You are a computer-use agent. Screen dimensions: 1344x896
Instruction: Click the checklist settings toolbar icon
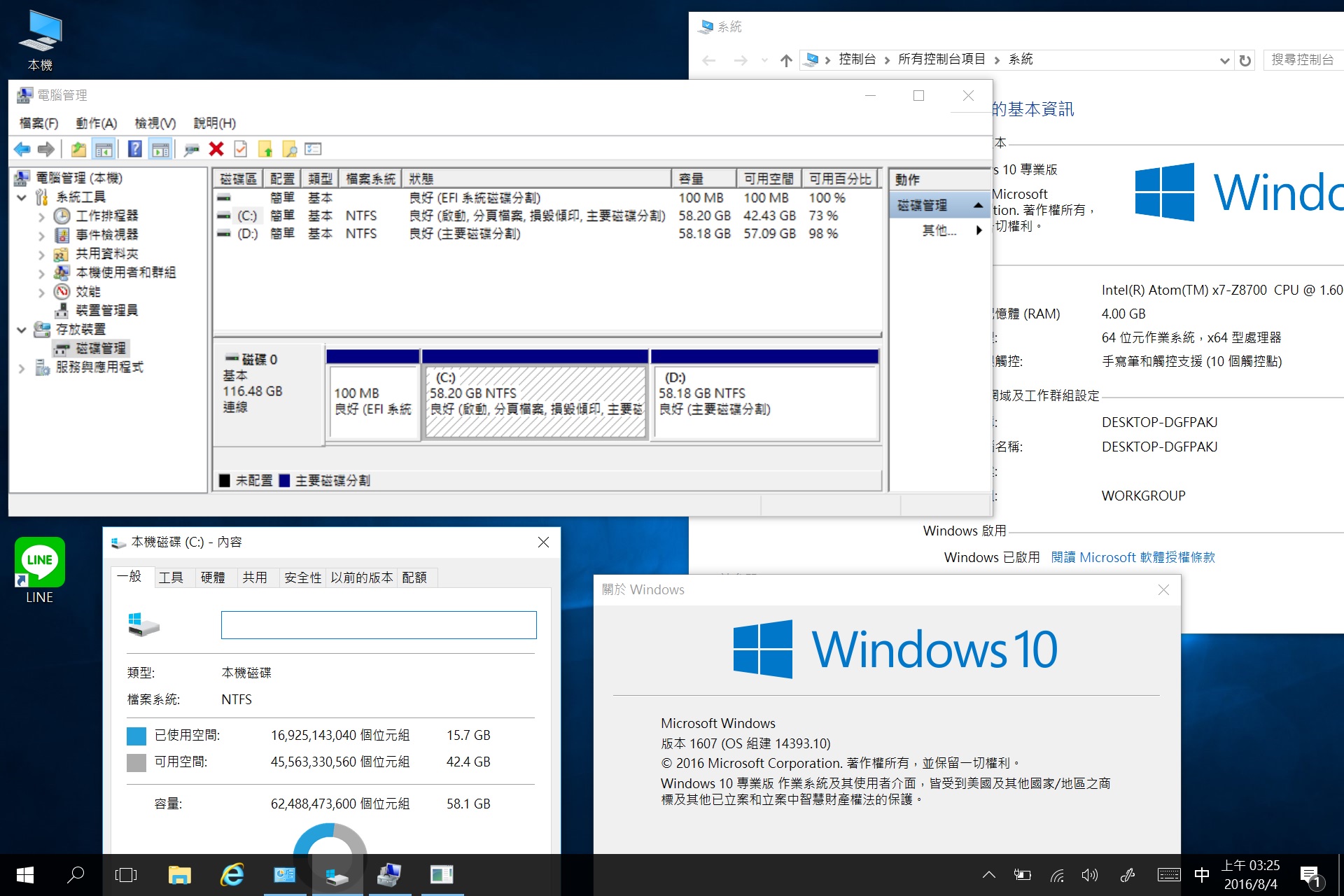313,149
